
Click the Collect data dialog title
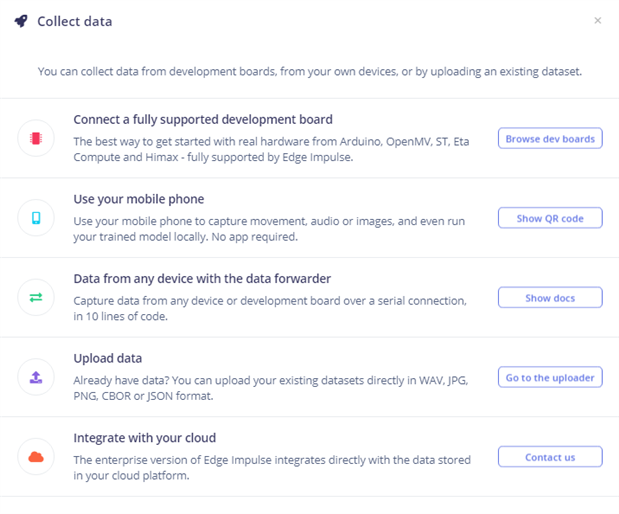pyautogui.click(x=75, y=21)
